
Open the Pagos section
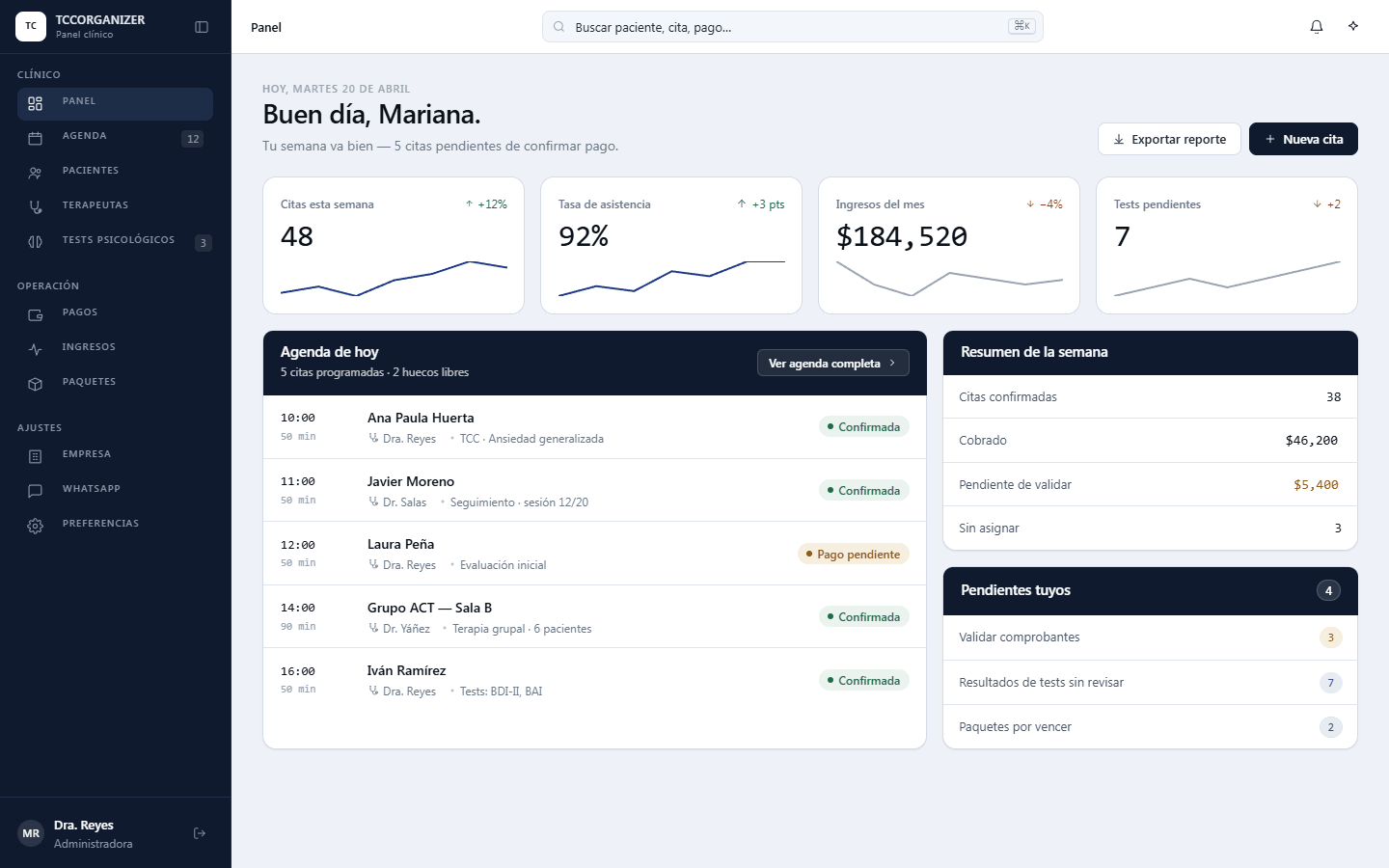pos(115,314)
